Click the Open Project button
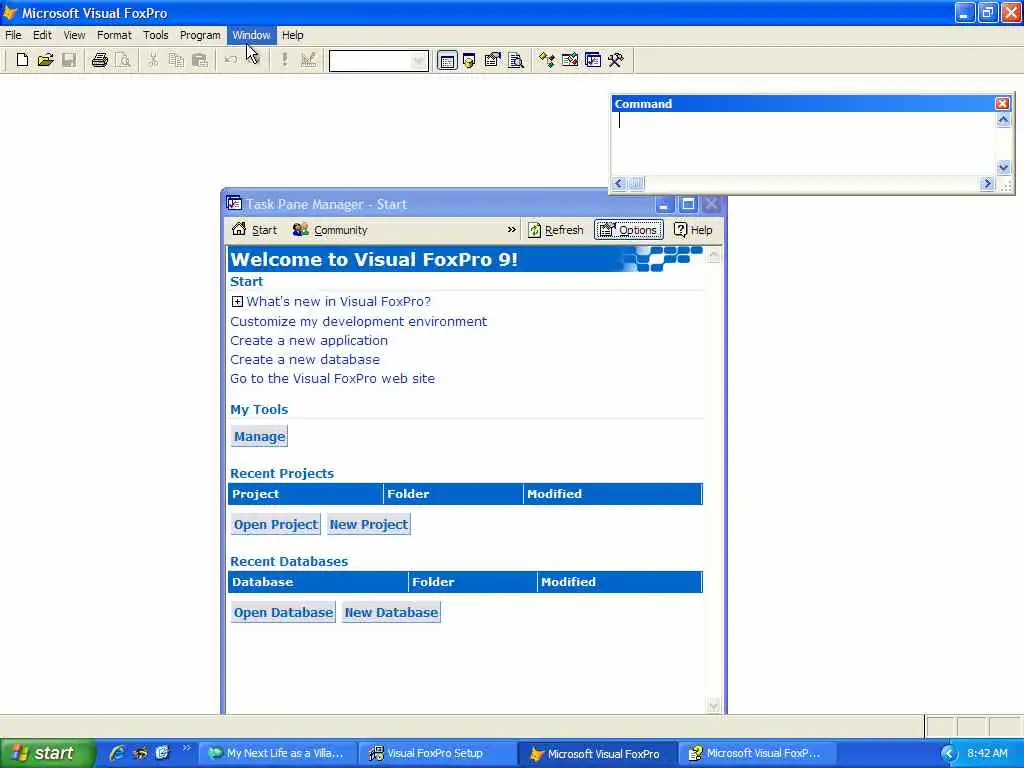This screenshot has height=768, width=1024. coord(276,524)
